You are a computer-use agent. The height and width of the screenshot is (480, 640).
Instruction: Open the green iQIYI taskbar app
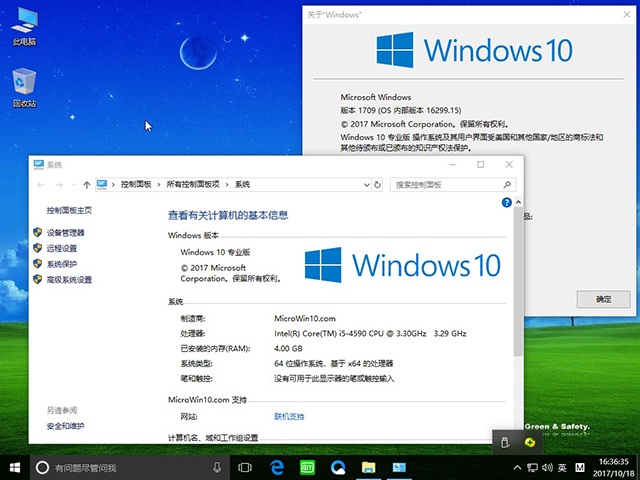click(x=307, y=468)
